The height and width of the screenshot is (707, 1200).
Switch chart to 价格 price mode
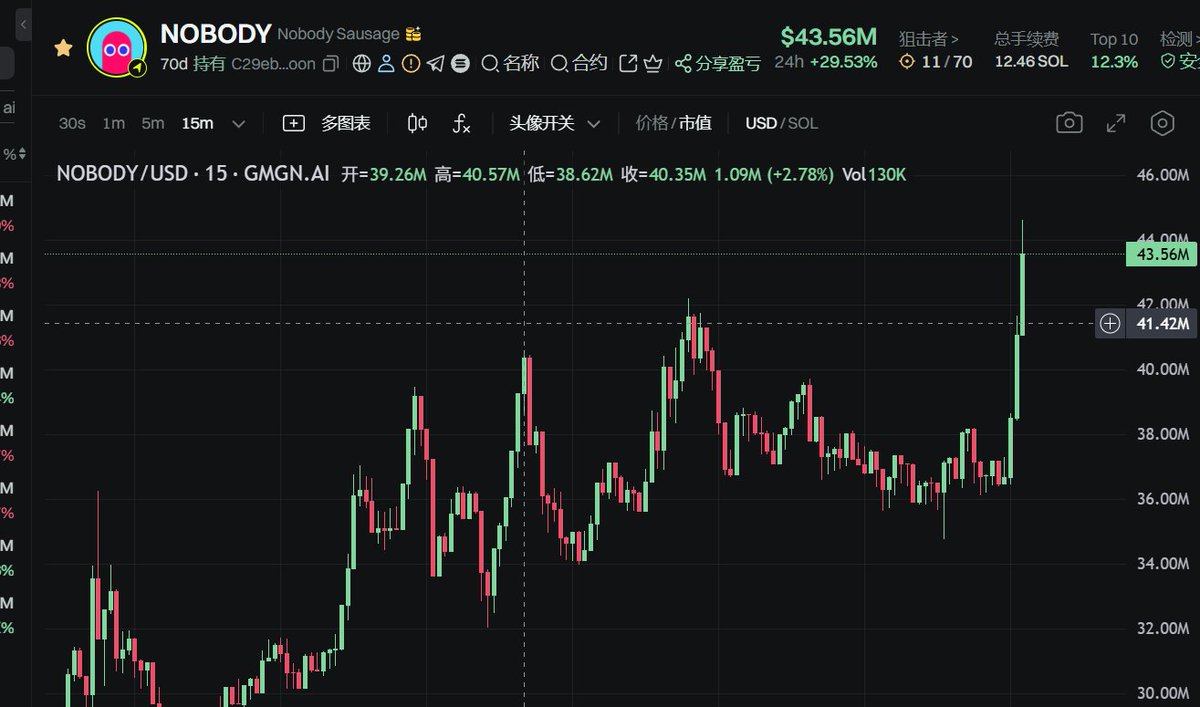tap(652, 123)
